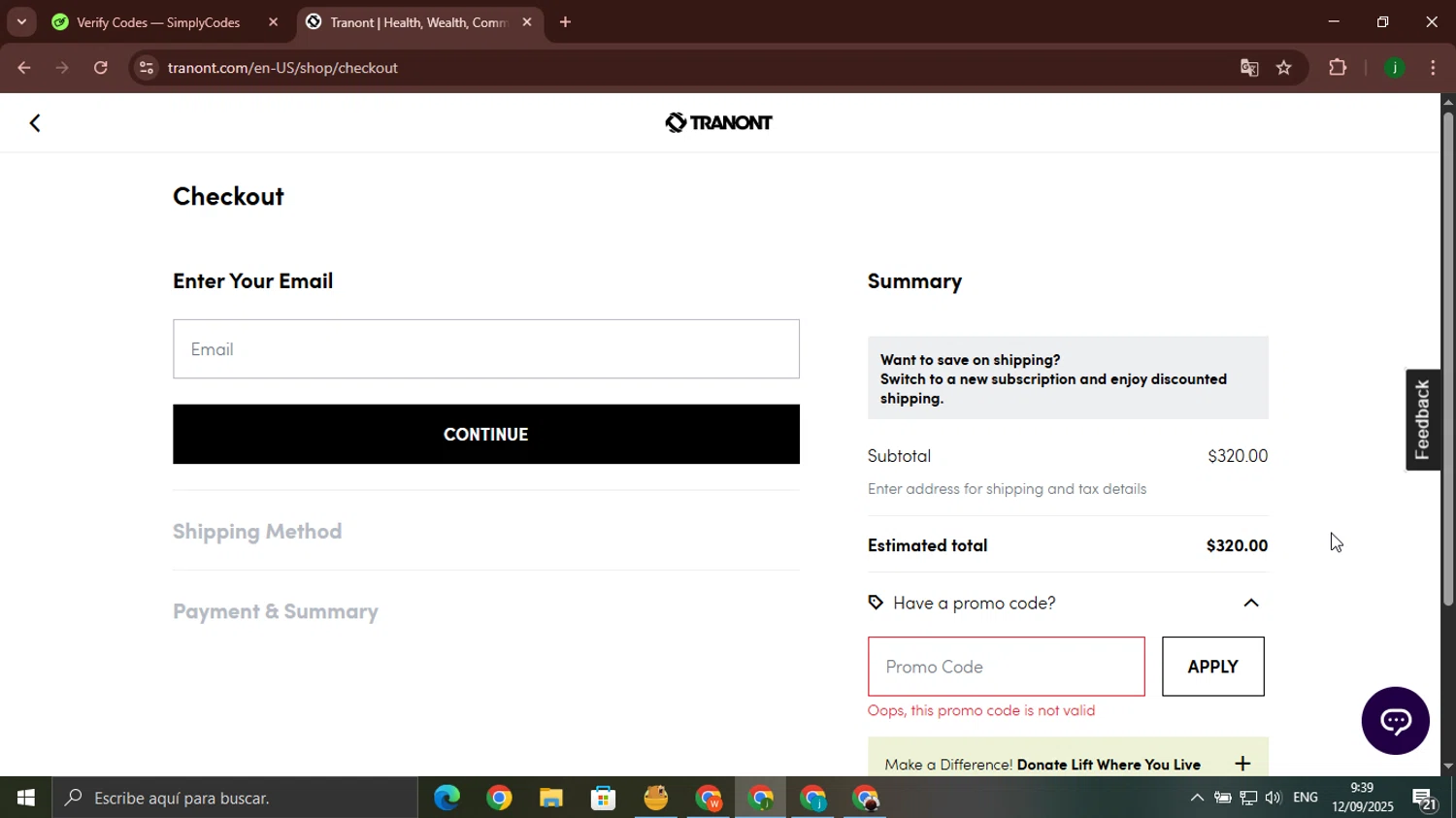Open the Google Translate page icon
The image size is (1456, 818).
(1249, 68)
